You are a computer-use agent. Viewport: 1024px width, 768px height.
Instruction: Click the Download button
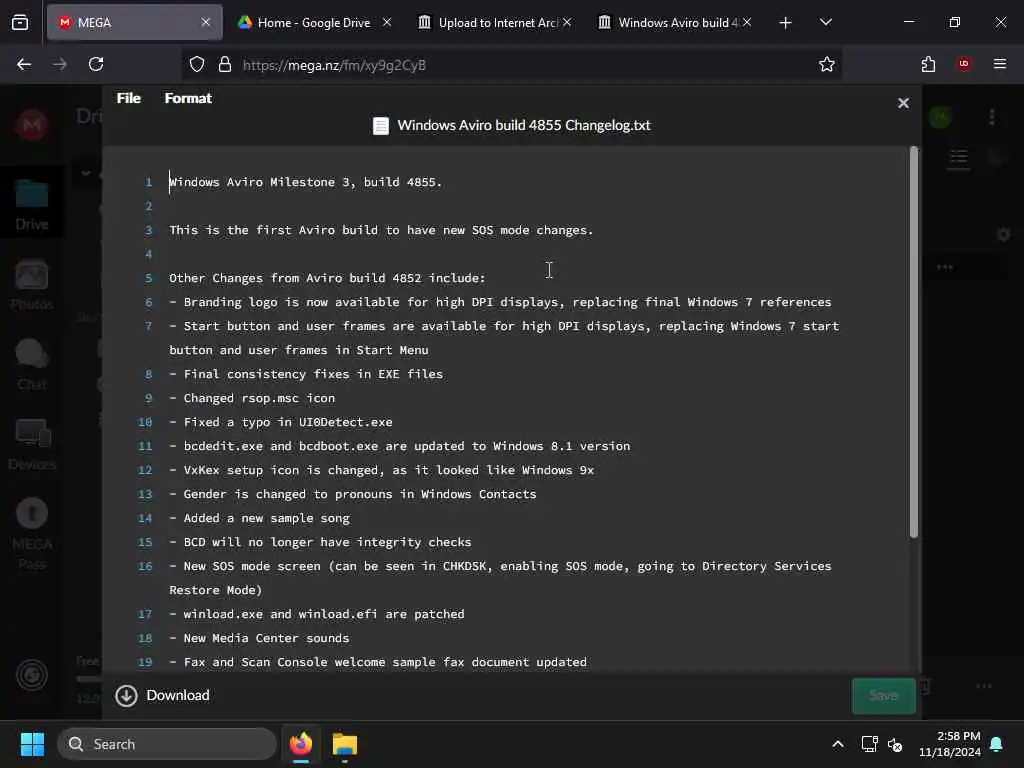pyautogui.click(x=163, y=696)
